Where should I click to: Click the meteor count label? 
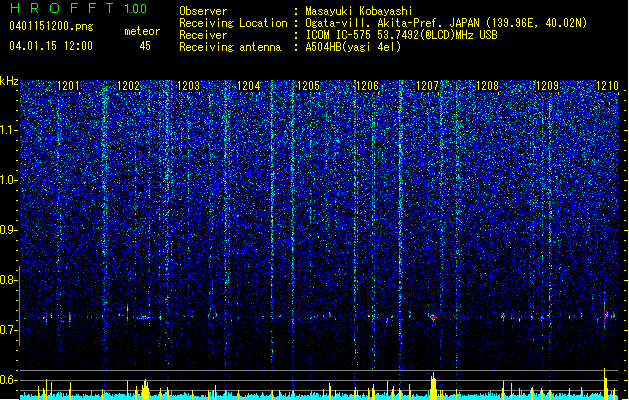pyautogui.click(x=142, y=31)
